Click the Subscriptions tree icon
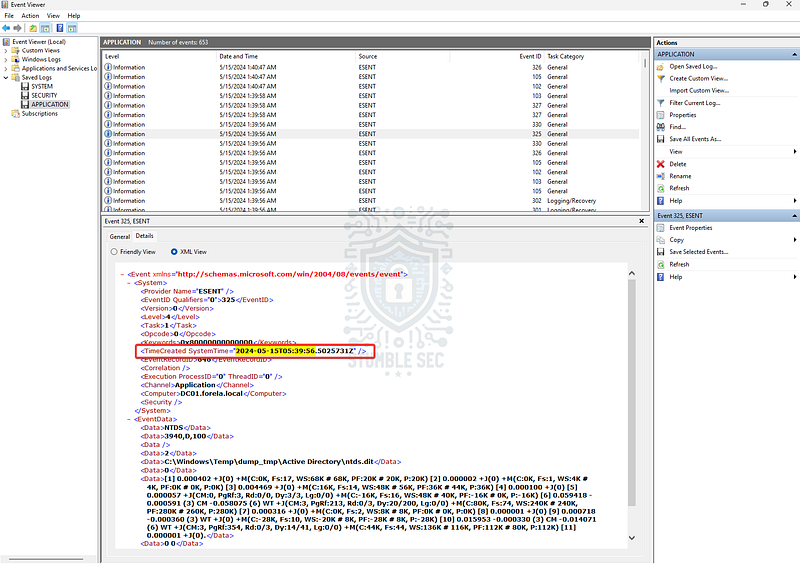Viewport: 800px width, 578px height. pyautogui.click(x=15, y=114)
